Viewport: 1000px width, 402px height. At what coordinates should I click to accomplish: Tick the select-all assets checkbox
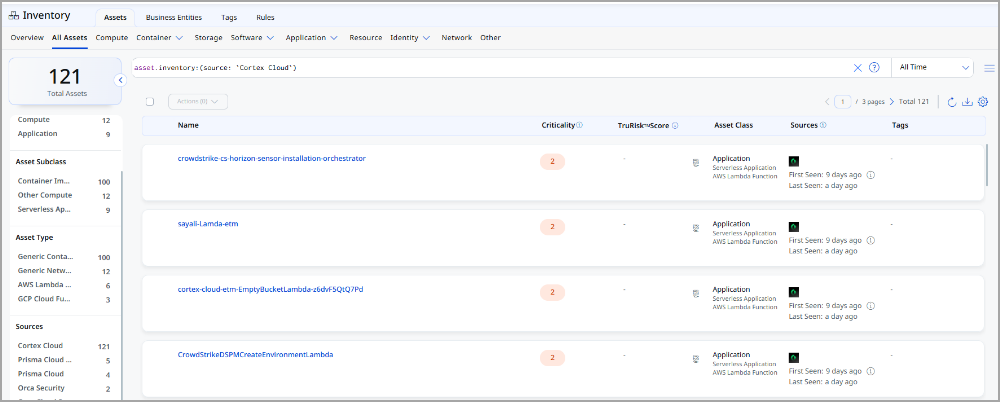click(150, 101)
